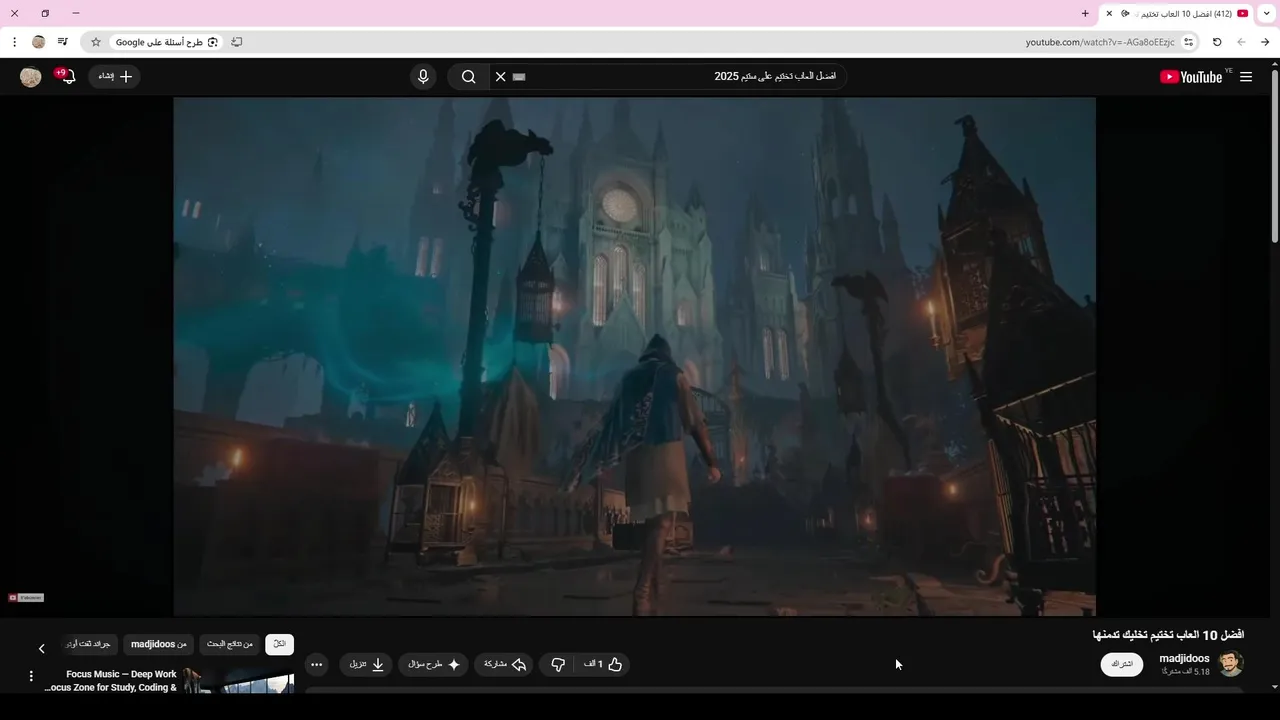This screenshot has width=1280, height=720.
Task: Download the video (تنزيل) button
Action: pos(366,664)
